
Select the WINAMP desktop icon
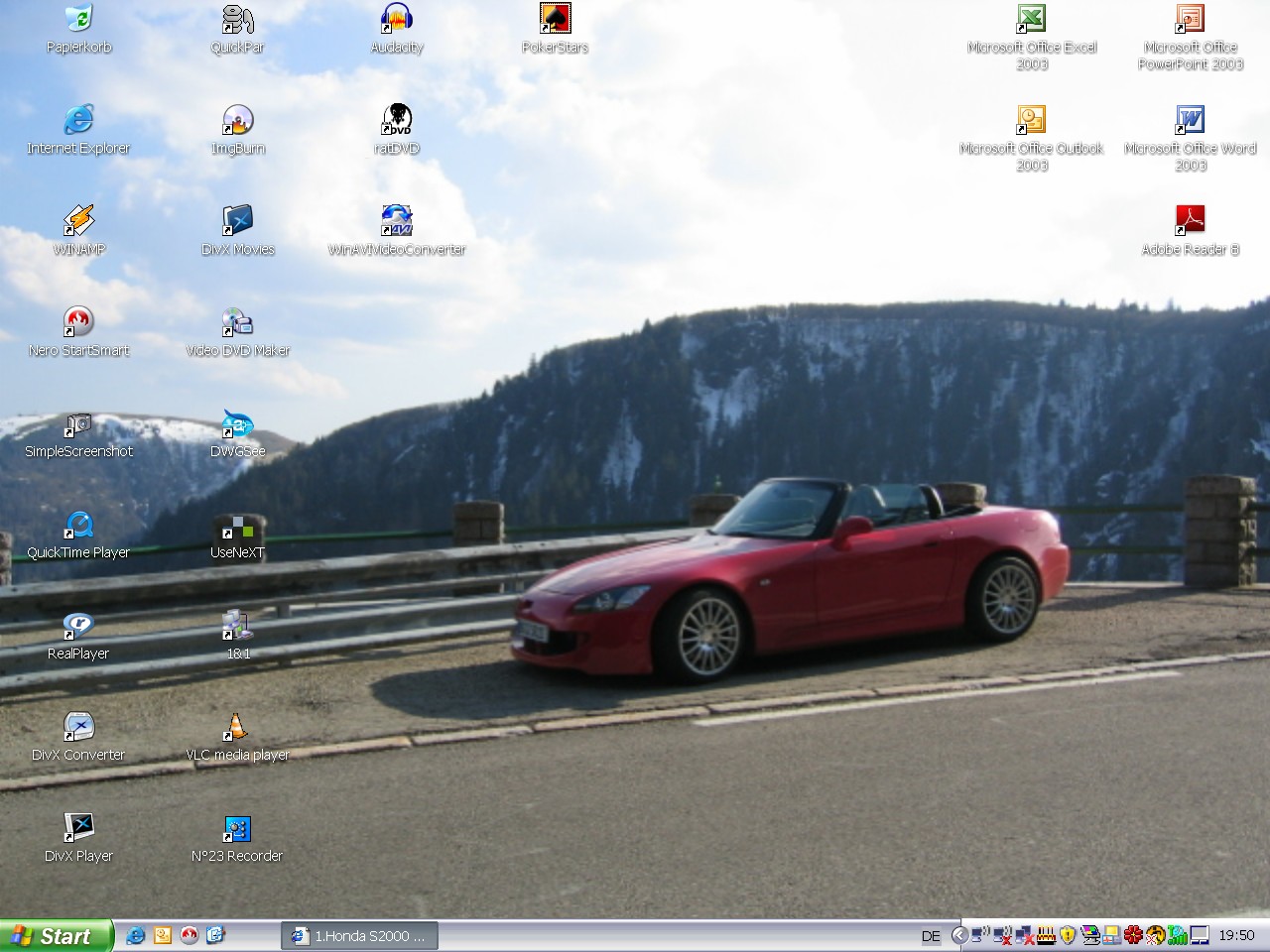(x=78, y=222)
